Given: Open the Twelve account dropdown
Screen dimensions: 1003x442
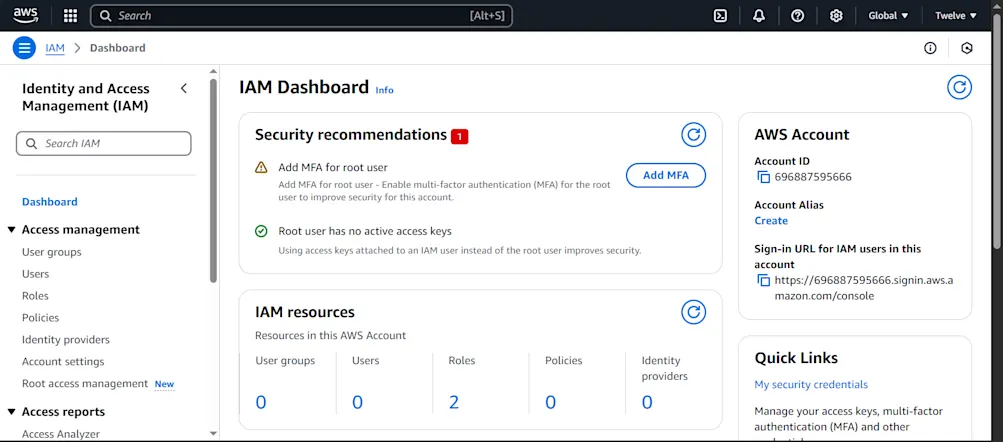Looking at the screenshot, I should (956, 16).
